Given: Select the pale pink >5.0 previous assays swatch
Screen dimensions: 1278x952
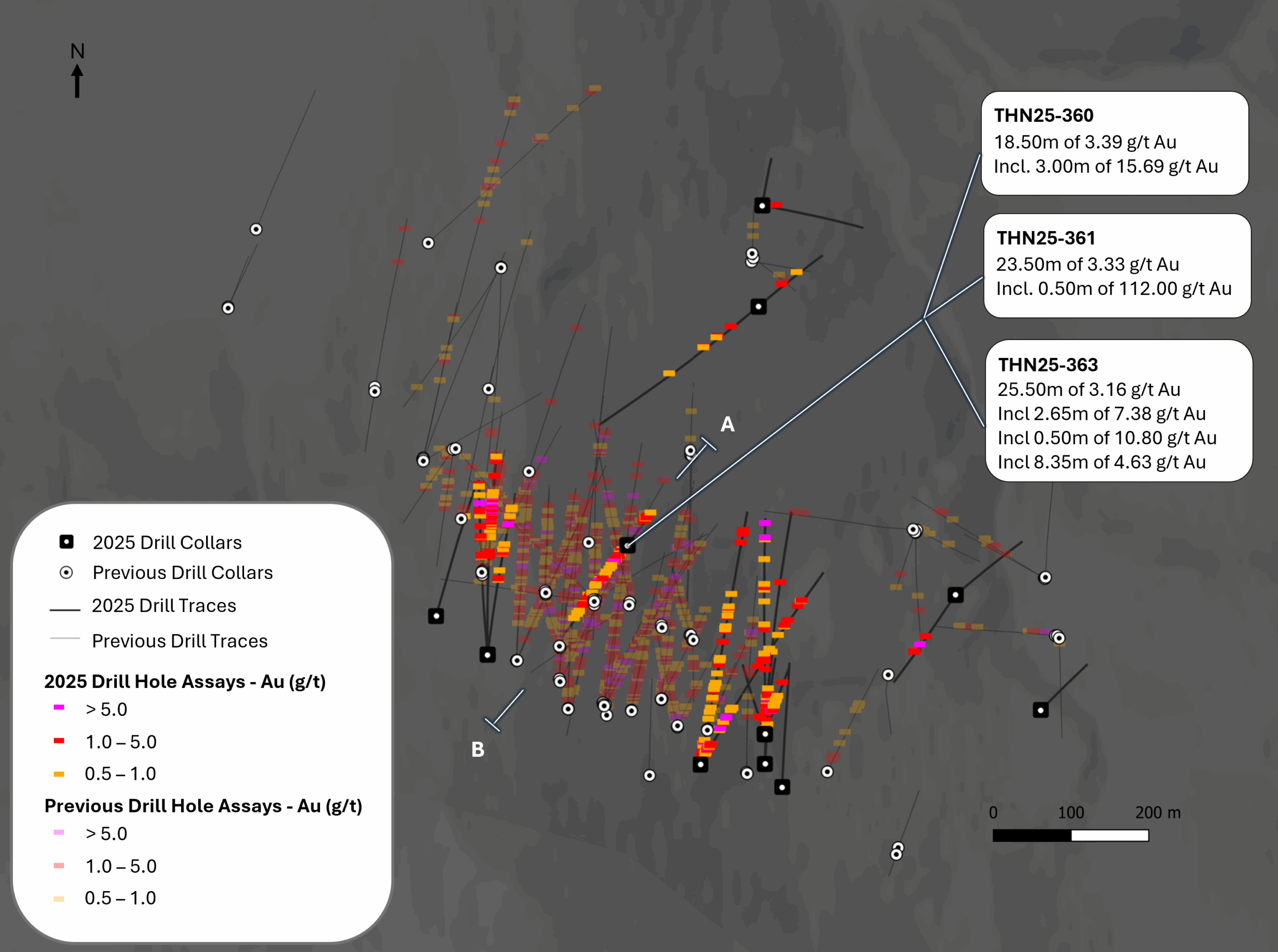Looking at the screenshot, I should pyautogui.click(x=59, y=832).
